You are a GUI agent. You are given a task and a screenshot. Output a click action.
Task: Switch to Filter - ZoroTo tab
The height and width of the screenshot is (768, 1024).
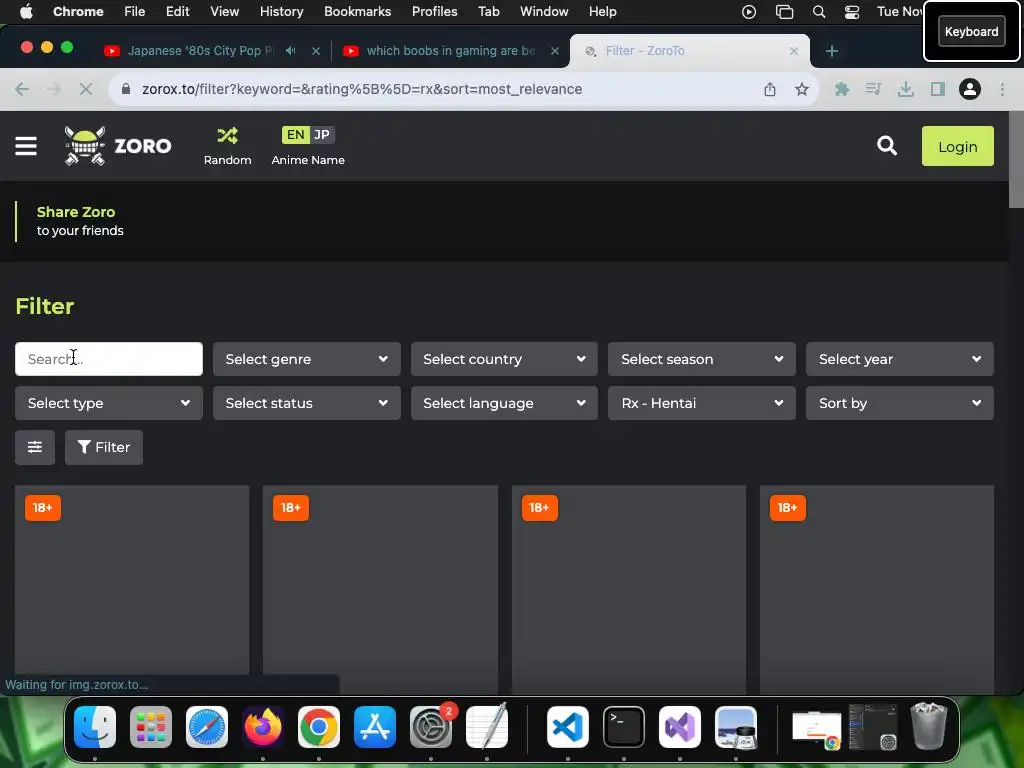coord(689,51)
